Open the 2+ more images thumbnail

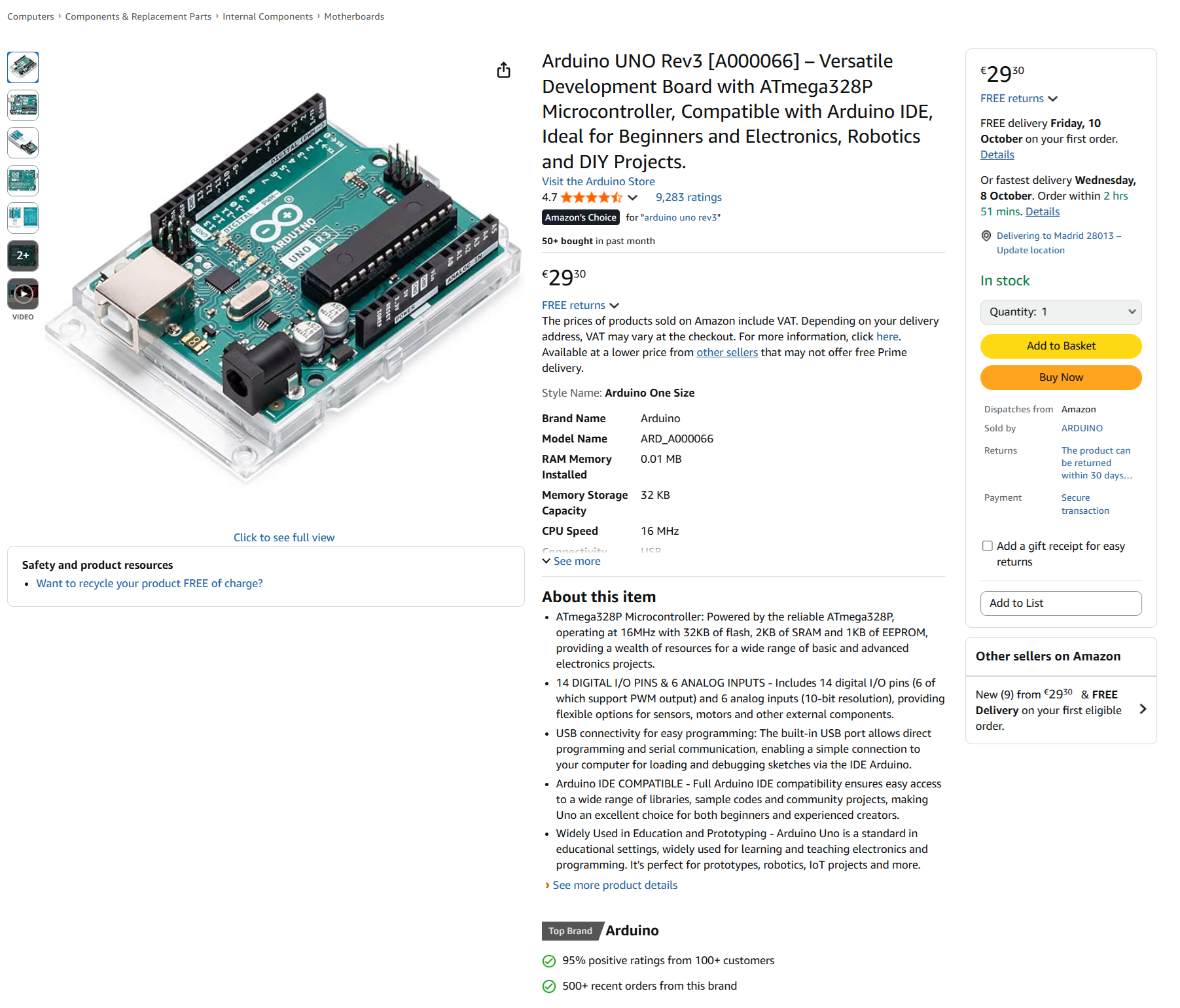click(x=23, y=255)
